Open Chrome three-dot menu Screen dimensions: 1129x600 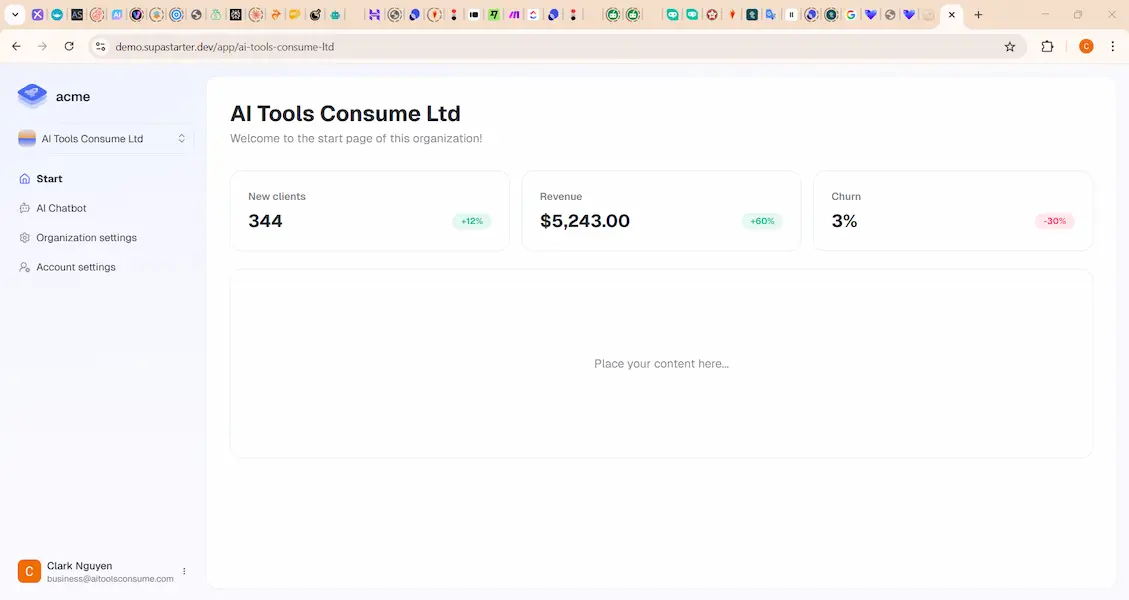1113,47
